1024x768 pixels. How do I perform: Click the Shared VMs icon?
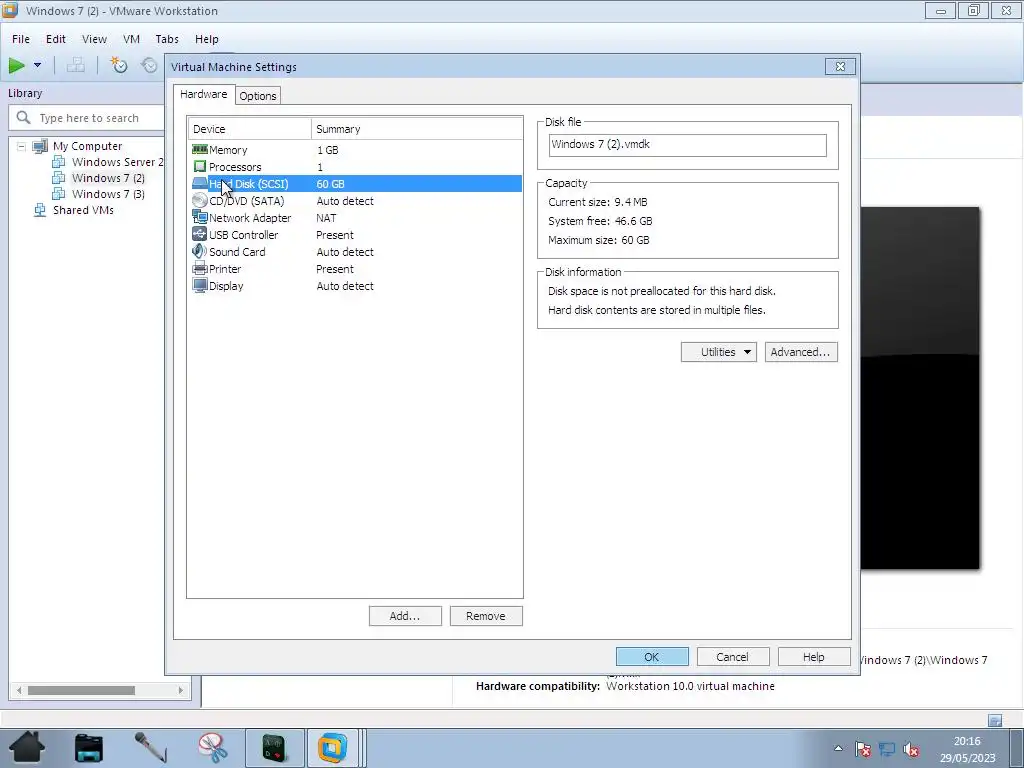click(x=40, y=210)
